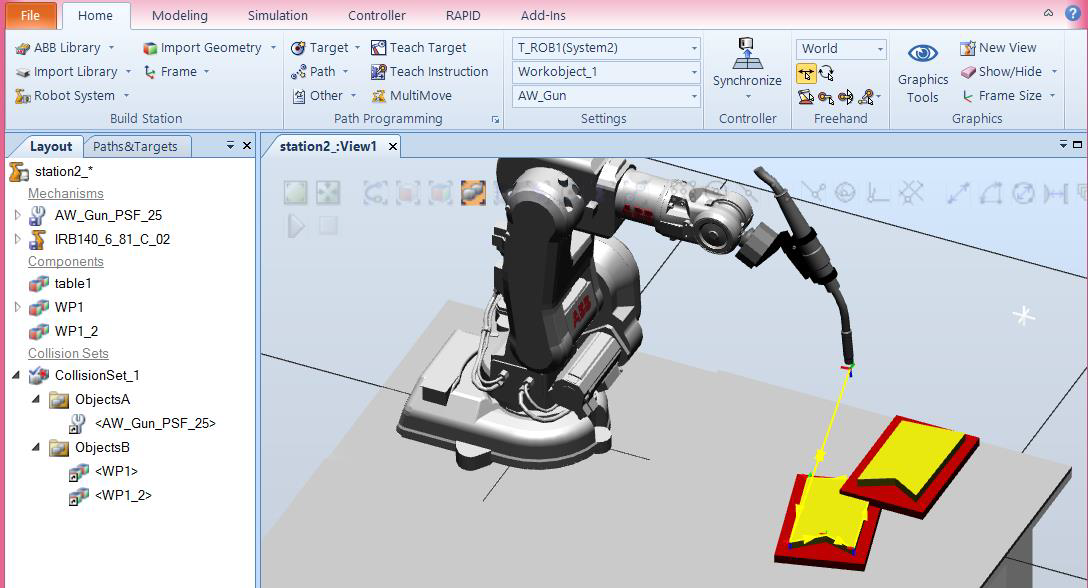Click the ABB Library button
1088x588 pixels.
tap(62, 47)
